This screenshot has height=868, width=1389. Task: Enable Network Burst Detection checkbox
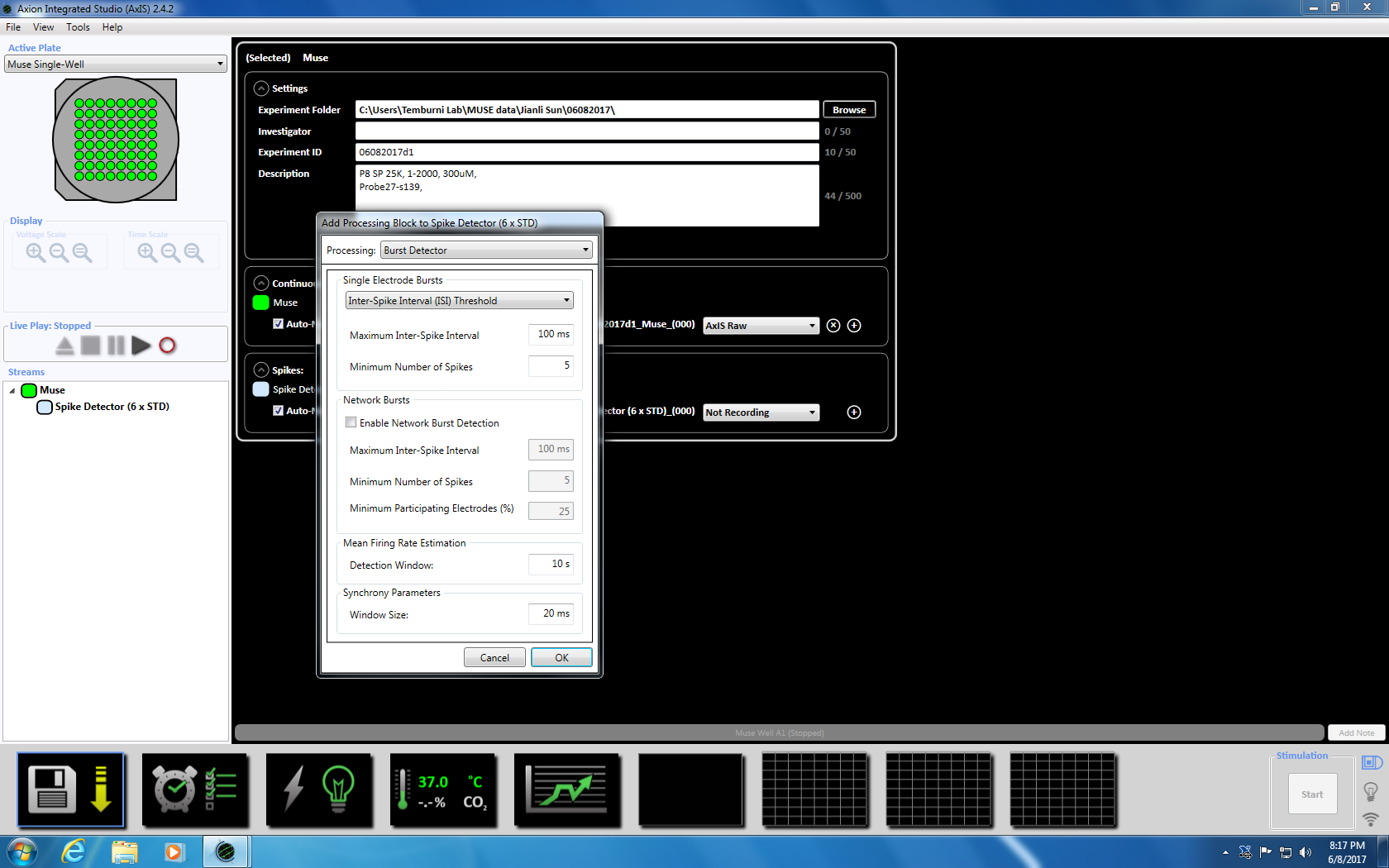click(351, 422)
